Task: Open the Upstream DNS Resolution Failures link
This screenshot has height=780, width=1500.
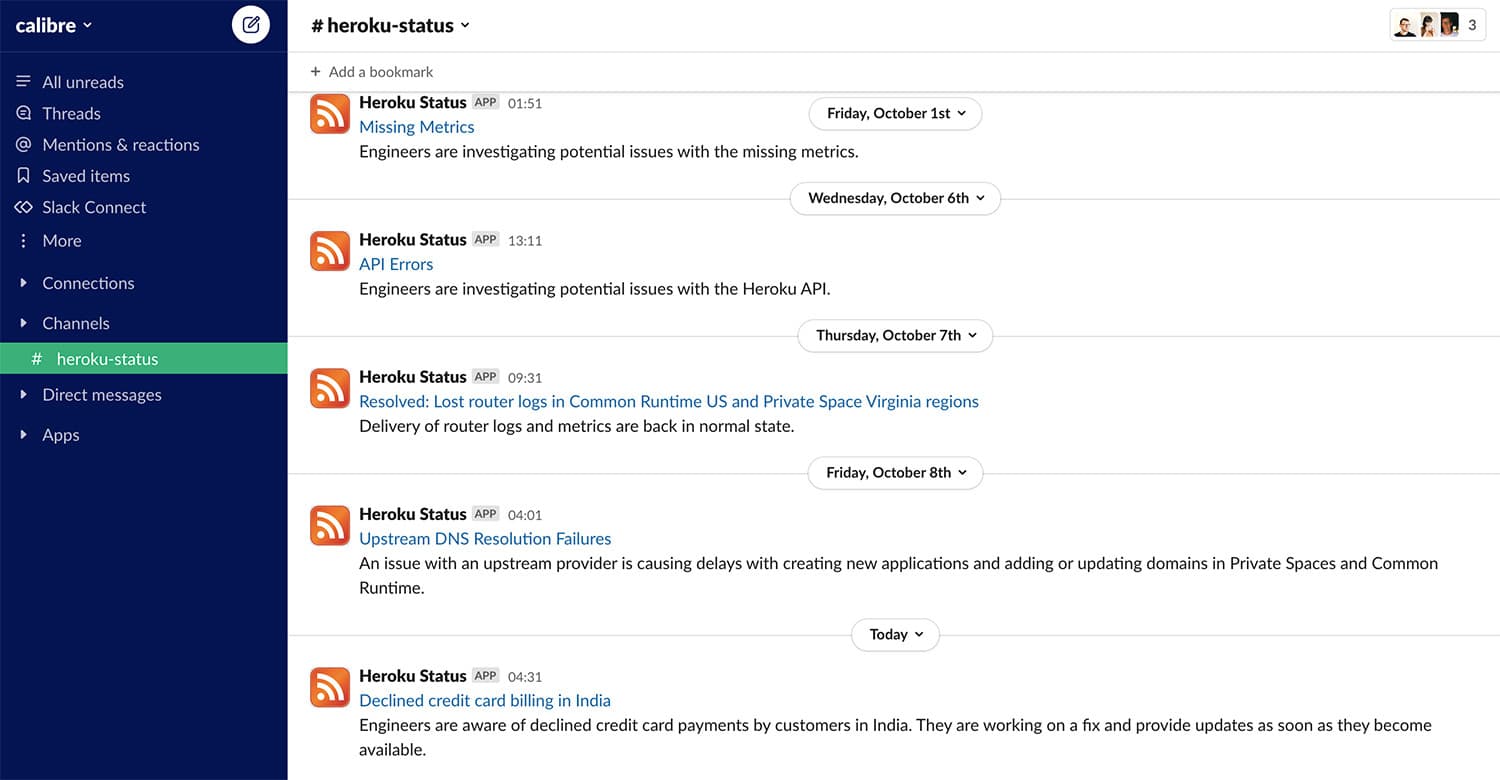Action: pos(485,538)
